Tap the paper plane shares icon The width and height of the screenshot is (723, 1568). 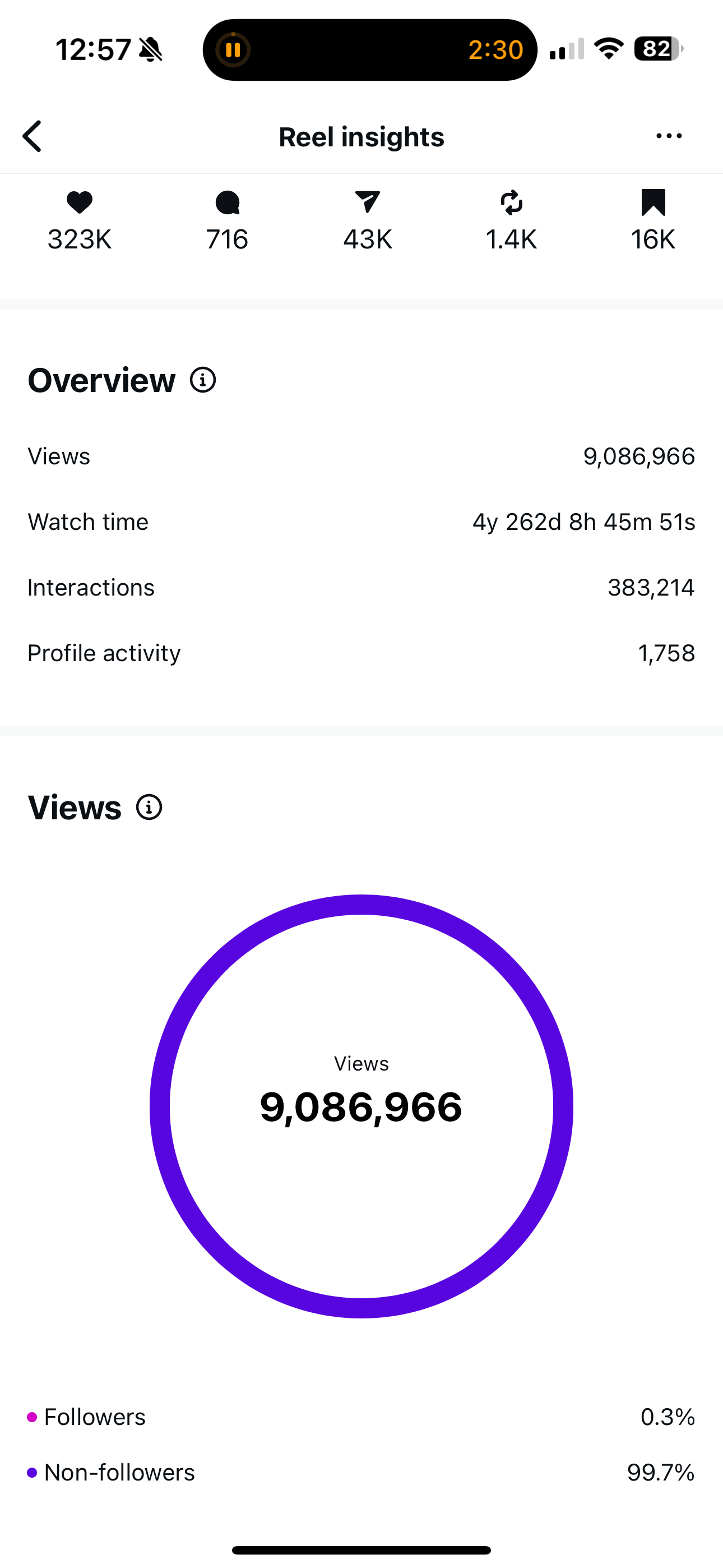(368, 202)
